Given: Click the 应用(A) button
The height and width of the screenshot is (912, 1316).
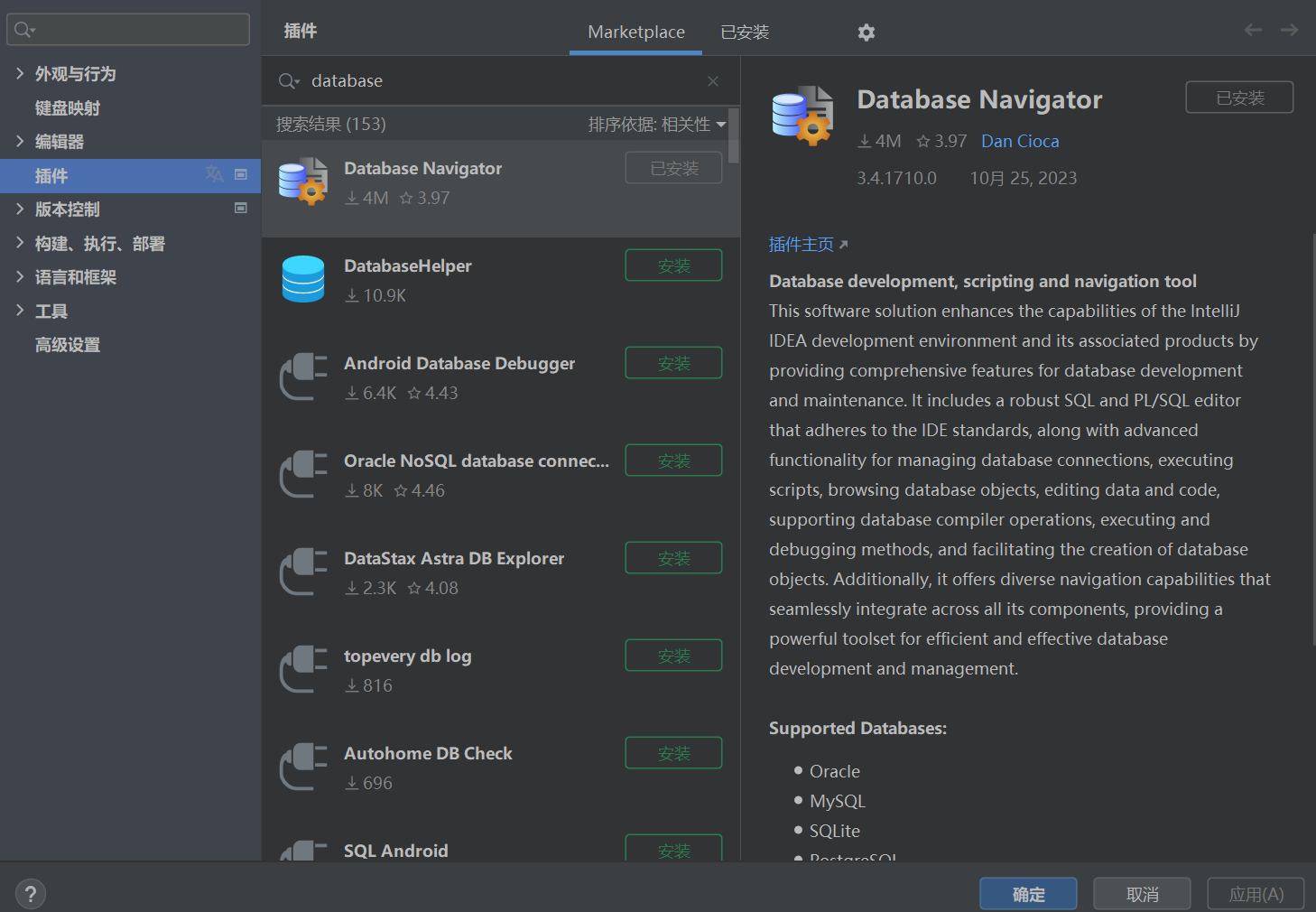Looking at the screenshot, I should tap(1256, 894).
